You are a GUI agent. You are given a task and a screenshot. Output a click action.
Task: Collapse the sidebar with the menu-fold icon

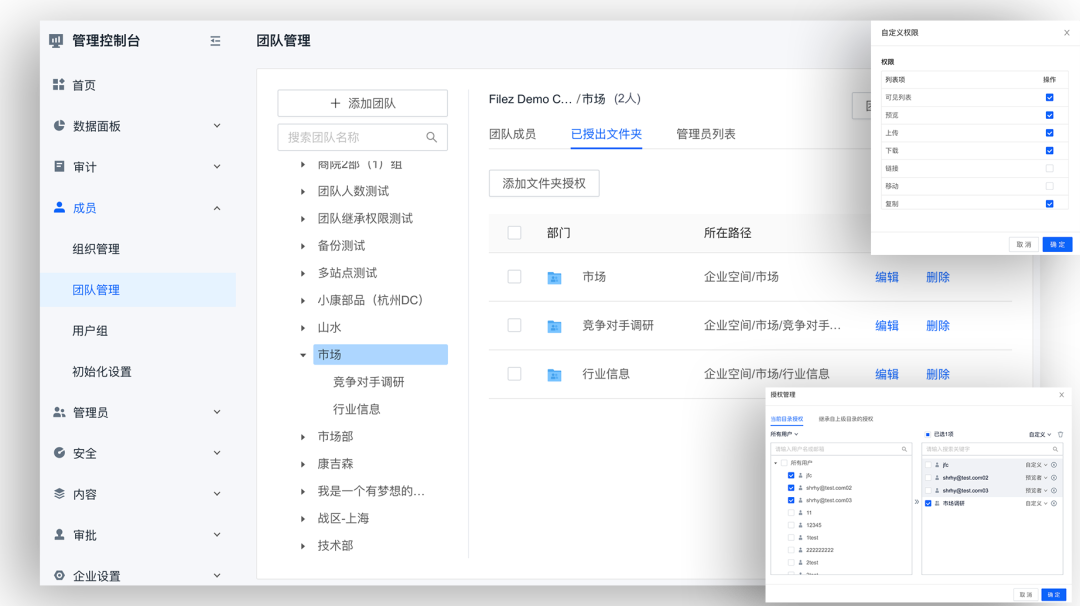tap(216, 41)
